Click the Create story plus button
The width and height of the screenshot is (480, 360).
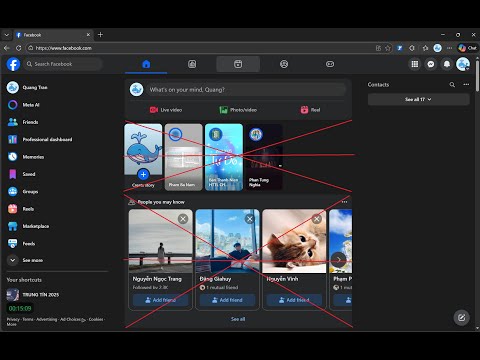pos(143,174)
